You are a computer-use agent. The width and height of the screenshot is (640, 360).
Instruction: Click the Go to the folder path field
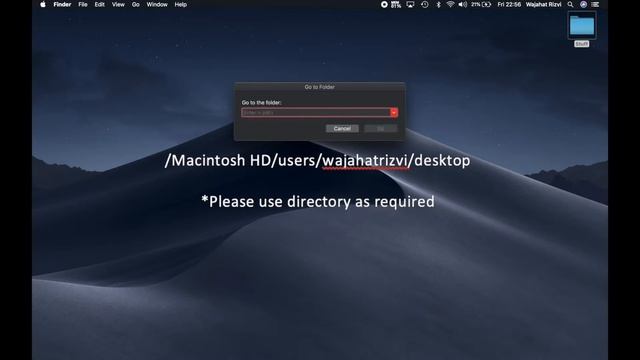click(x=316, y=113)
